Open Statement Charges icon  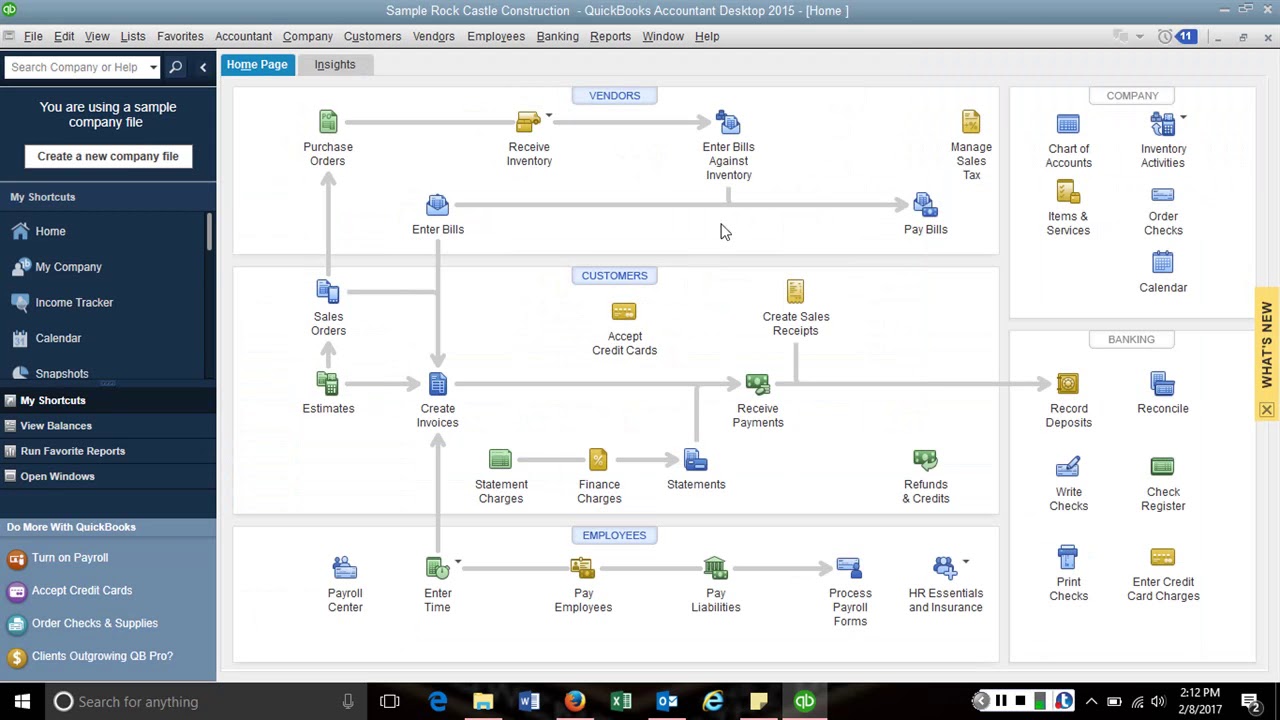tap(500, 459)
